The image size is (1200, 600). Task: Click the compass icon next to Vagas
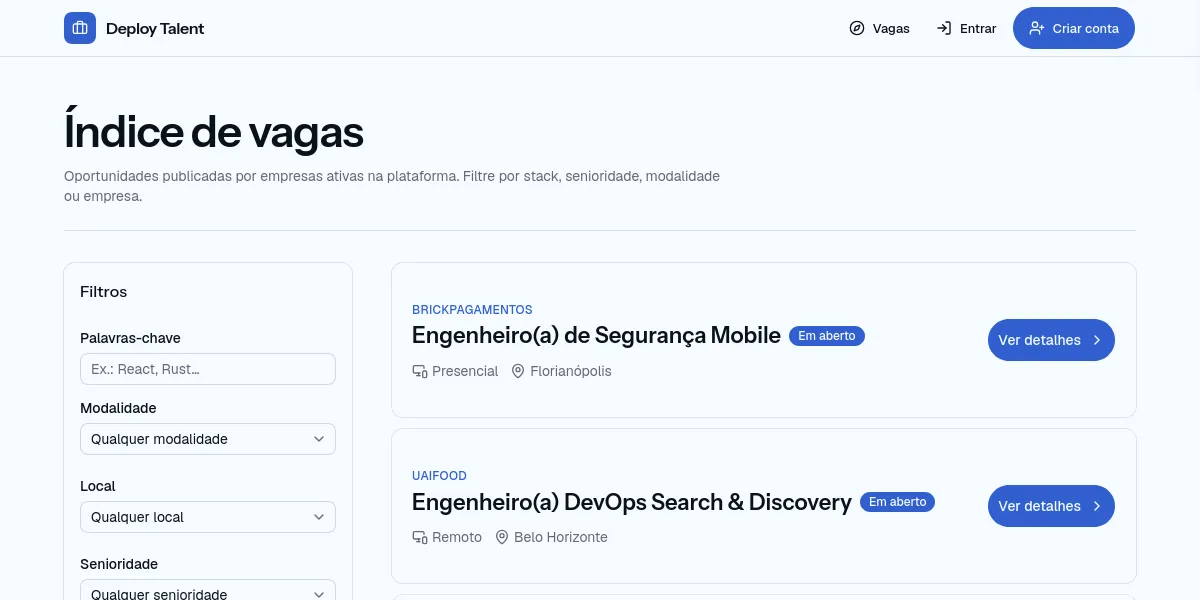(x=857, y=28)
